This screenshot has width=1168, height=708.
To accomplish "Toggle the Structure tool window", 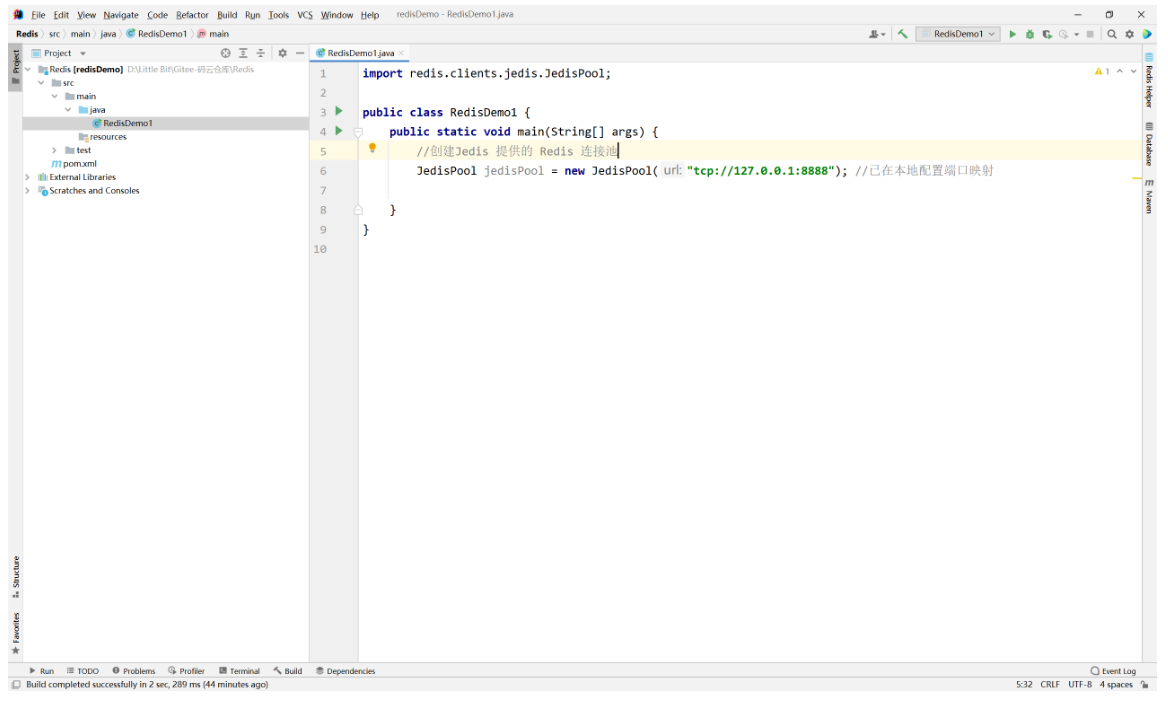I will 16,578.
